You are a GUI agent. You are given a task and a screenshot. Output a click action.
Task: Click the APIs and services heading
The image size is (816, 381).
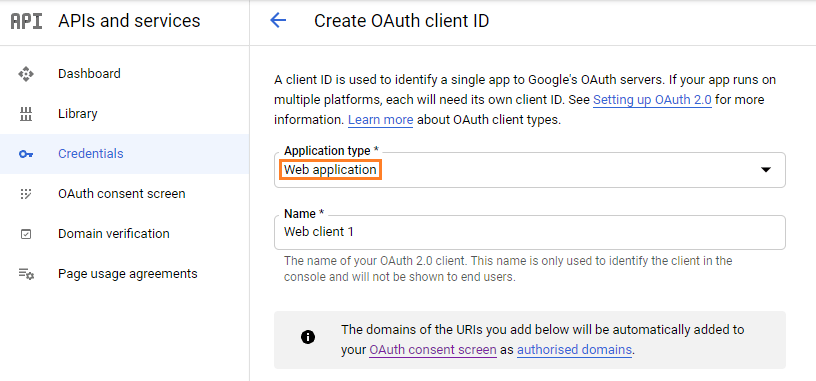(129, 21)
